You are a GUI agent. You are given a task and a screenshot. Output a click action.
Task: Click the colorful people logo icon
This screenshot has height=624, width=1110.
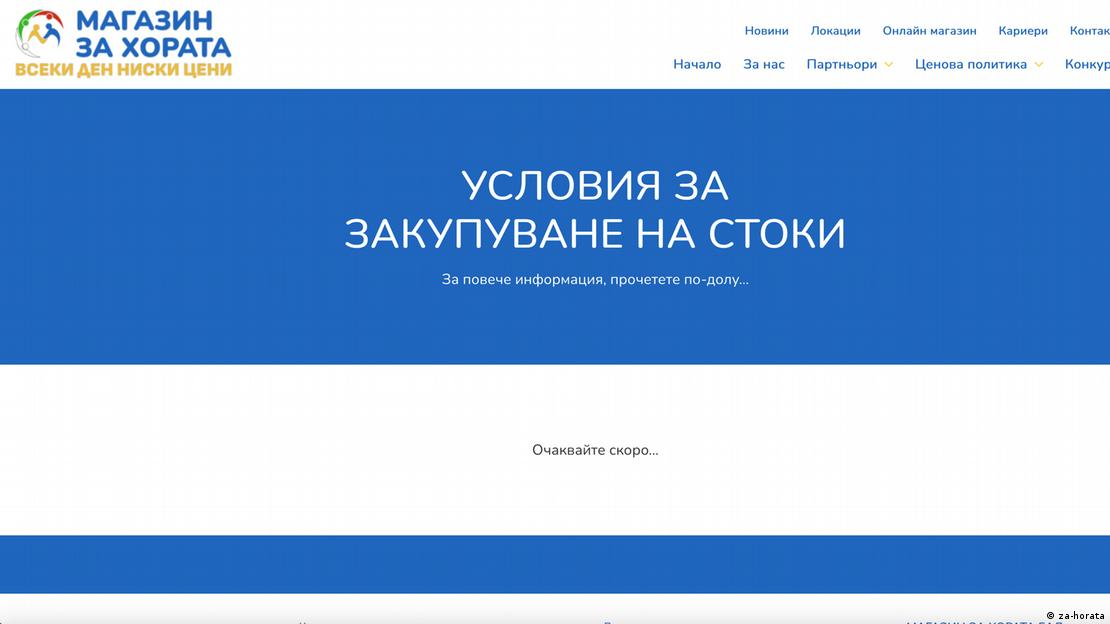coord(39,33)
